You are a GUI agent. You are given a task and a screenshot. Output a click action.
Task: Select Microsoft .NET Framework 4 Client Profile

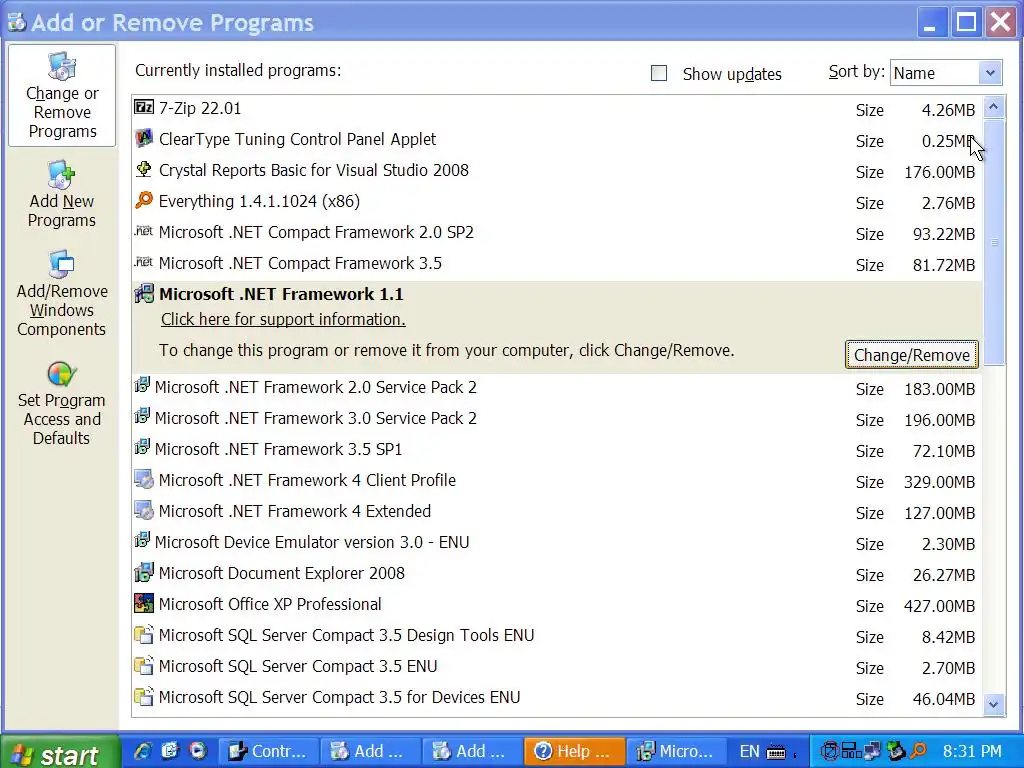pos(556,480)
